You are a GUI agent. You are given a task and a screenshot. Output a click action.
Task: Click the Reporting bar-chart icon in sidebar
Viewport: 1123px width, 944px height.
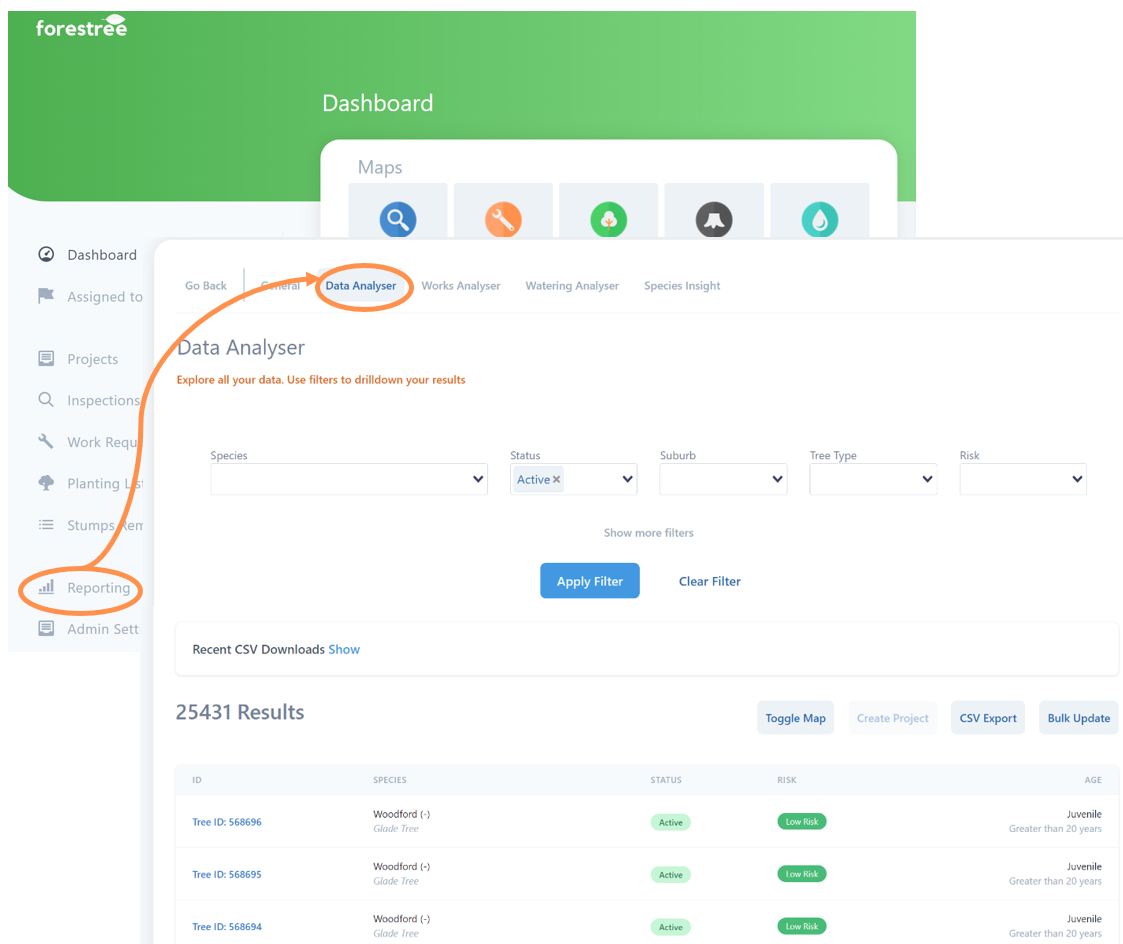pyautogui.click(x=46, y=588)
